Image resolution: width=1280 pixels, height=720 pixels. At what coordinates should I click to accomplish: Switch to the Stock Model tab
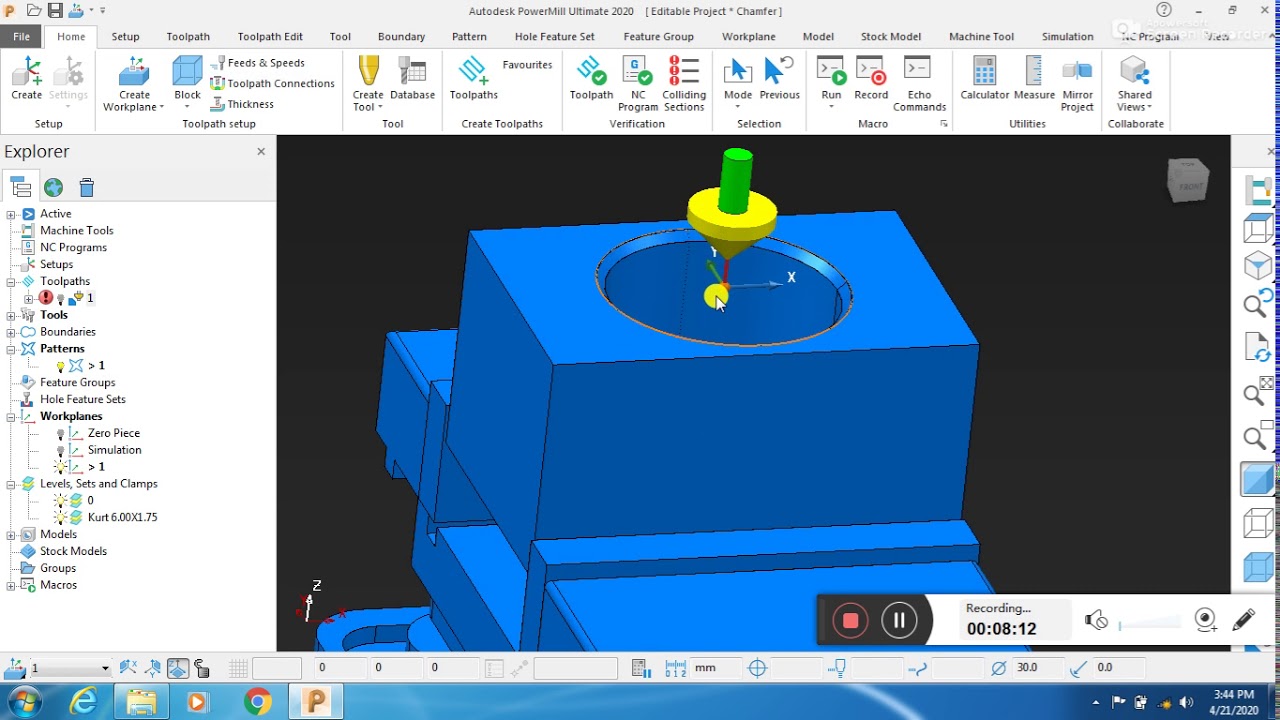[x=891, y=36]
